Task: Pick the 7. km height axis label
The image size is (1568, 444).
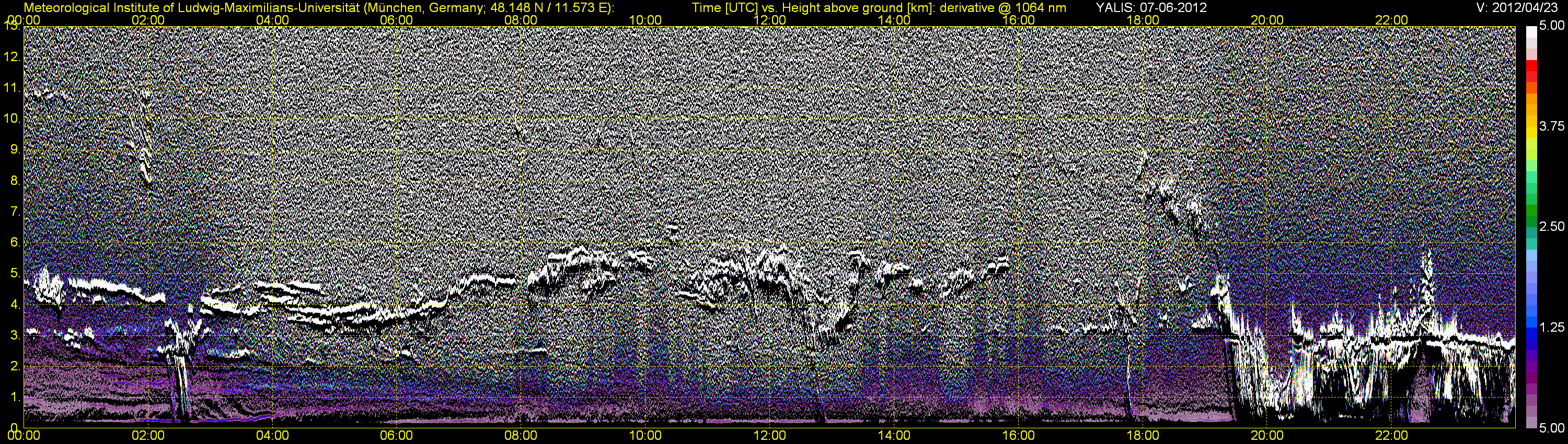Action: 15,212
